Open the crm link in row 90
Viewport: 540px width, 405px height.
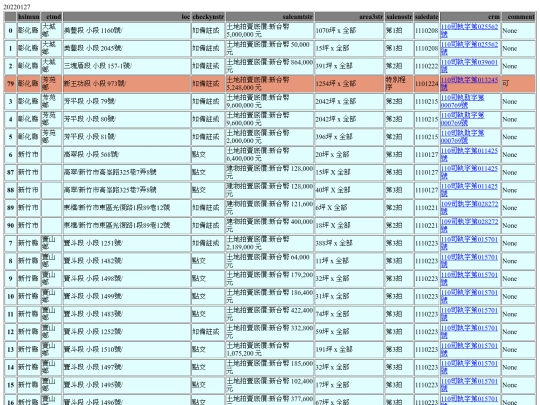coord(469,225)
